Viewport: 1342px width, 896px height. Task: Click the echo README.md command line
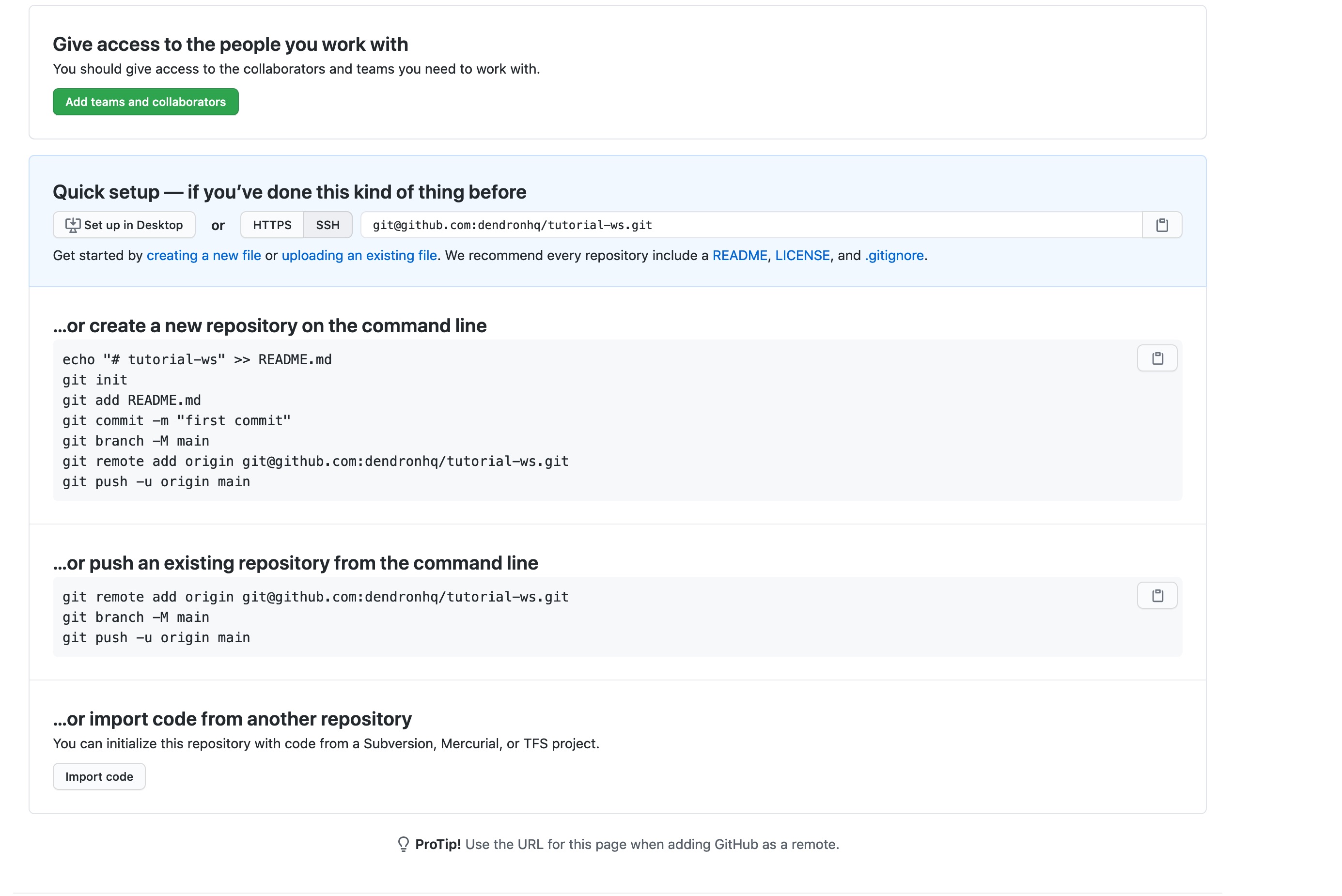point(197,359)
